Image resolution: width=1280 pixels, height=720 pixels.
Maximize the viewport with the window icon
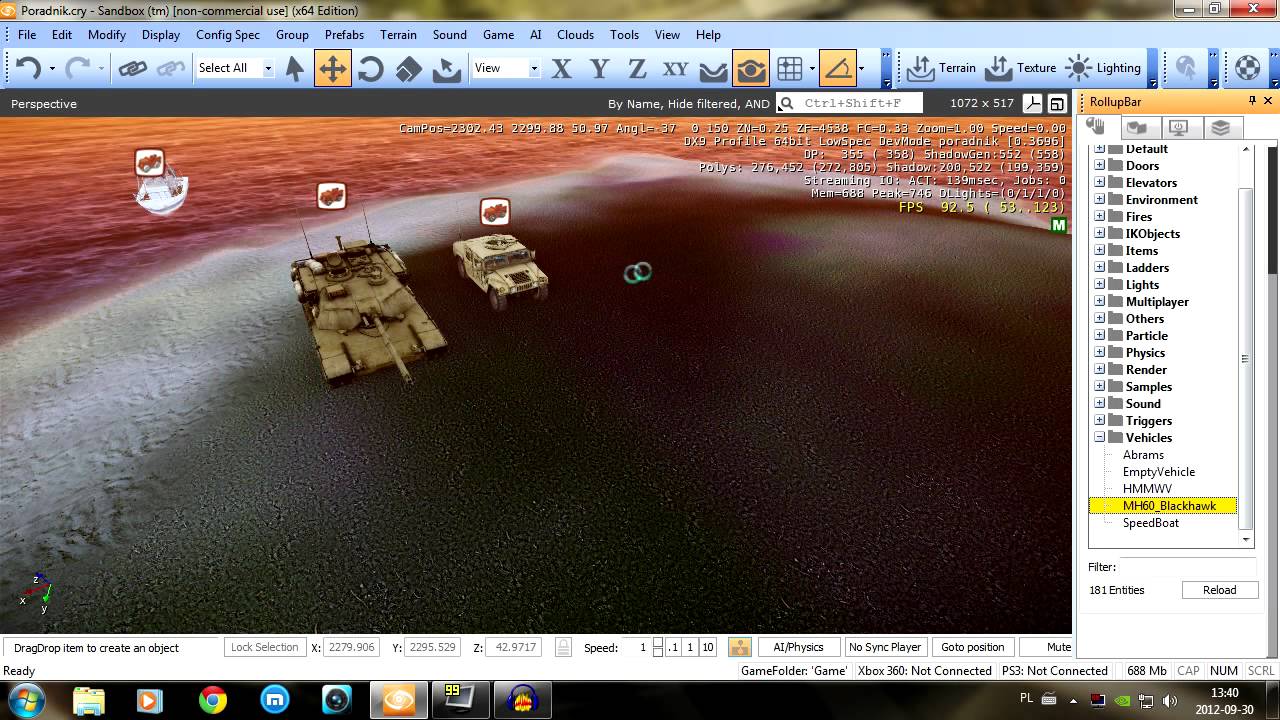pyautogui.click(x=1057, y=103)
